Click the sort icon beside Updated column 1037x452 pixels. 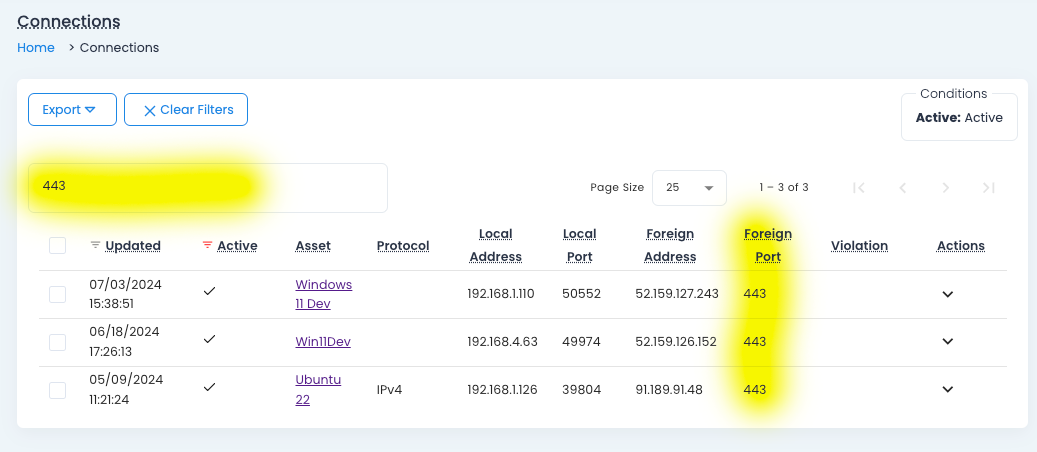pyautogui.click(x=95, y=245)
